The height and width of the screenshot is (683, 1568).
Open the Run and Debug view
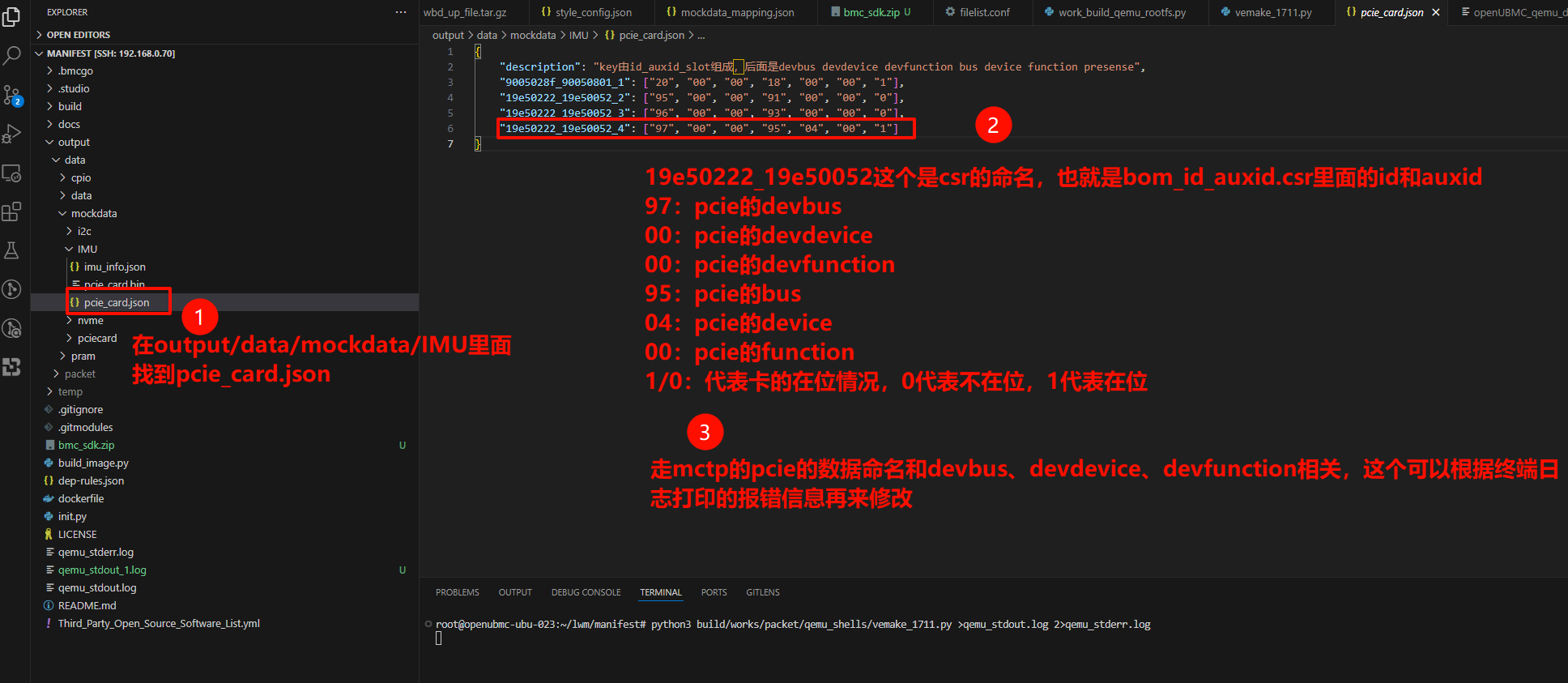(12, 134)
